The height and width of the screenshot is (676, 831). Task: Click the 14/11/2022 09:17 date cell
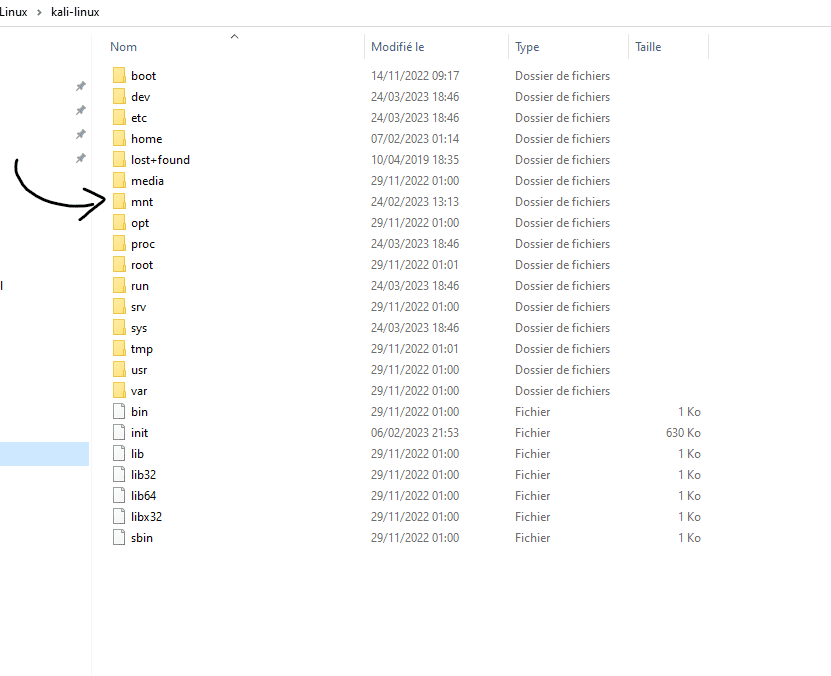[x=415, y=76]
